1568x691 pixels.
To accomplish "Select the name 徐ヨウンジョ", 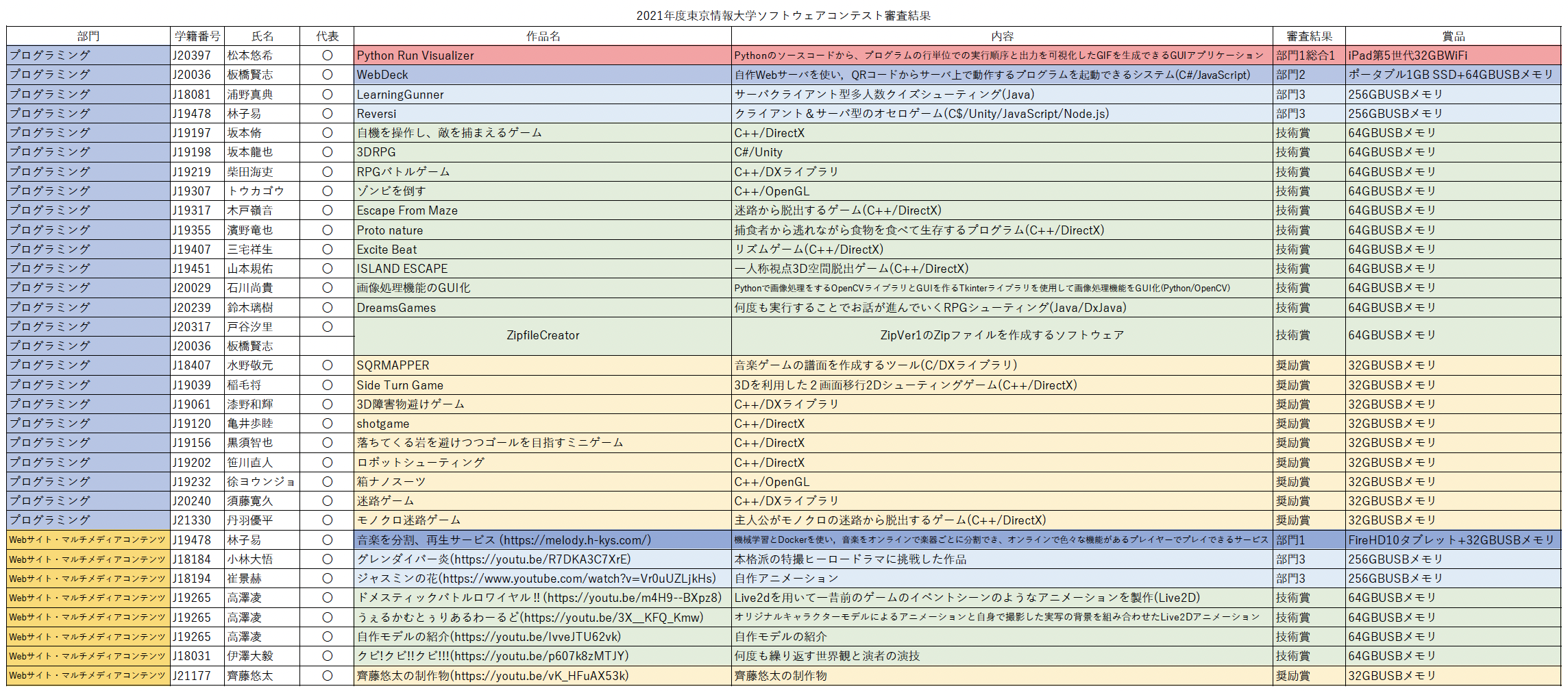I will [x=262, y=482].
